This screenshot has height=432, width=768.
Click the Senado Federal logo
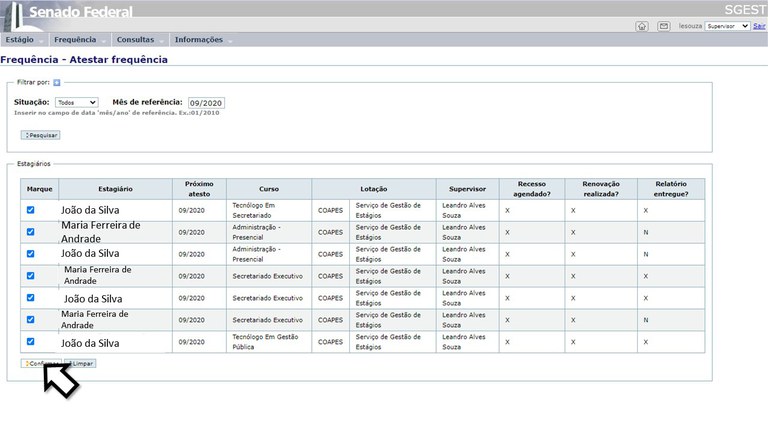(70, 12)
